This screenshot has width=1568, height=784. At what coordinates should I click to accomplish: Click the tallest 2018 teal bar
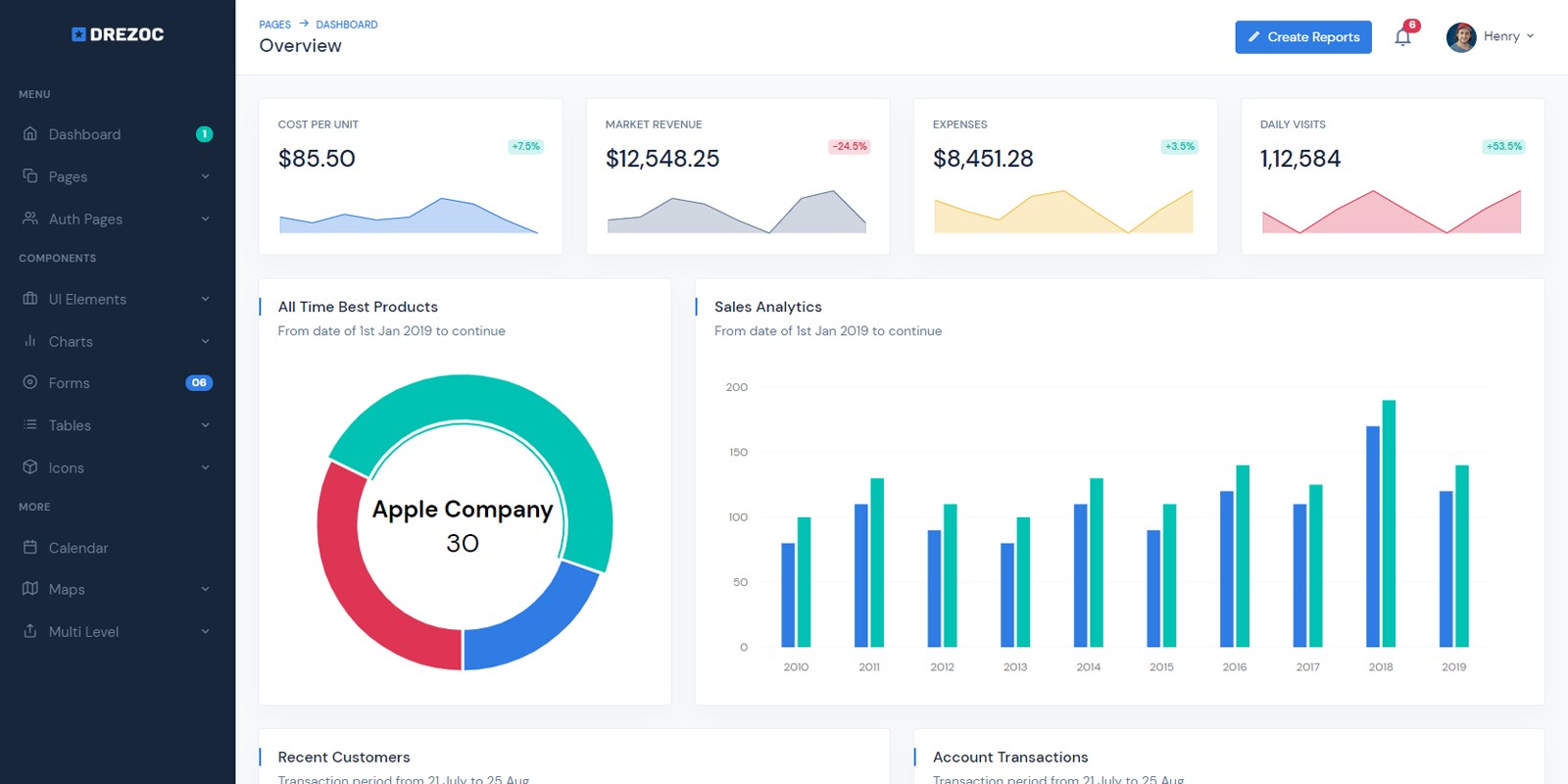tap(1389, 523)
